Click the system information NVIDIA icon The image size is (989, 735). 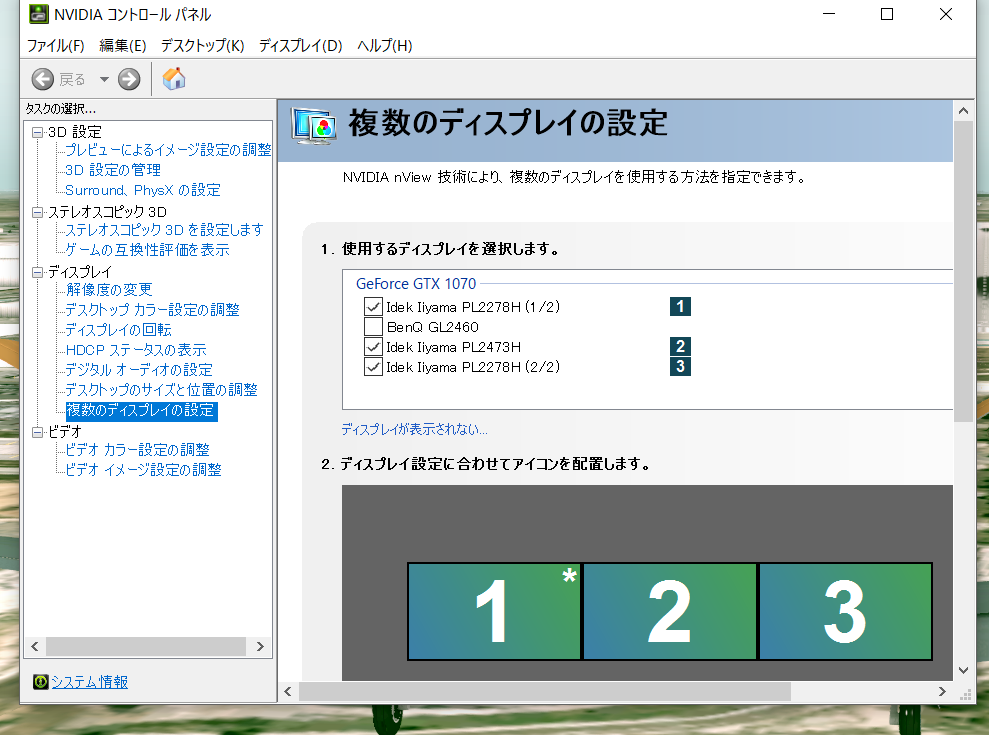40,681
